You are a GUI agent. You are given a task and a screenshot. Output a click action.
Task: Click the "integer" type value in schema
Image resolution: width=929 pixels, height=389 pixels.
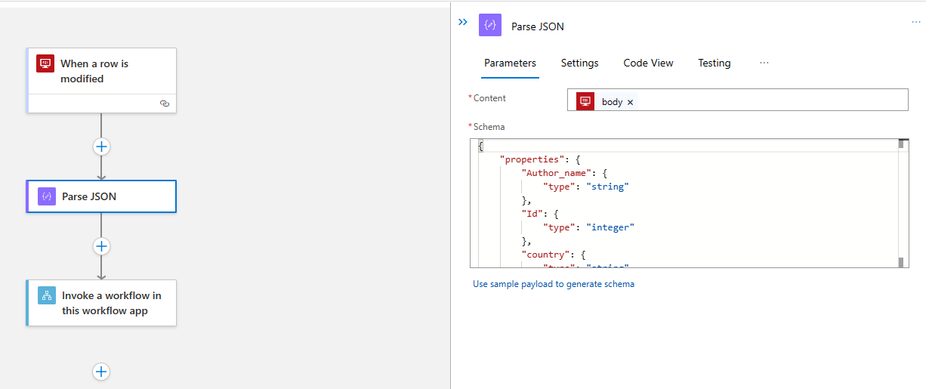[x=610, y=227]
